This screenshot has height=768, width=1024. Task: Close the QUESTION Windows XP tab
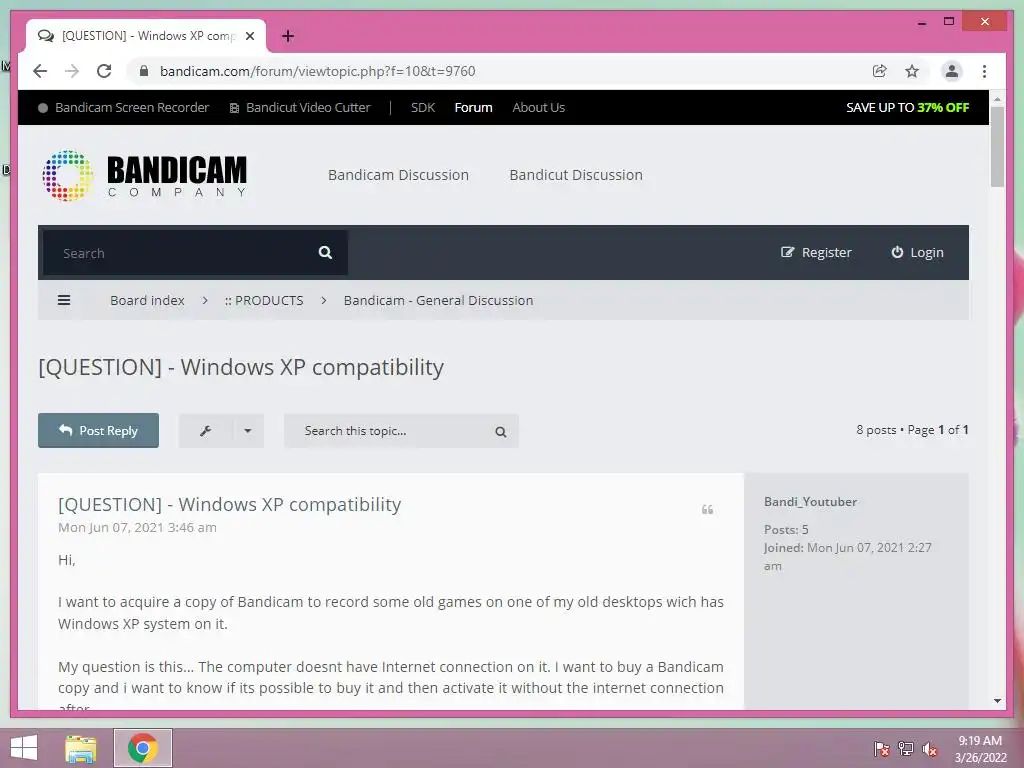pyautogui.click(x=249, y=36)
